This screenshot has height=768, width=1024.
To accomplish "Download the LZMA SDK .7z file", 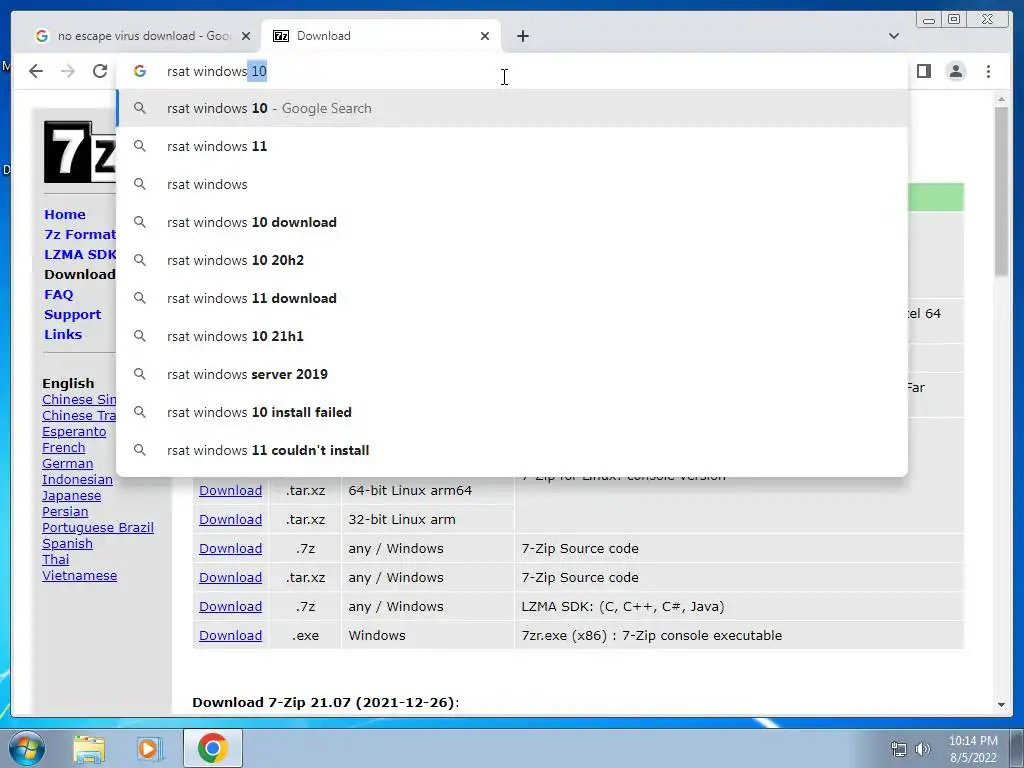I will [x=231, y=606].
